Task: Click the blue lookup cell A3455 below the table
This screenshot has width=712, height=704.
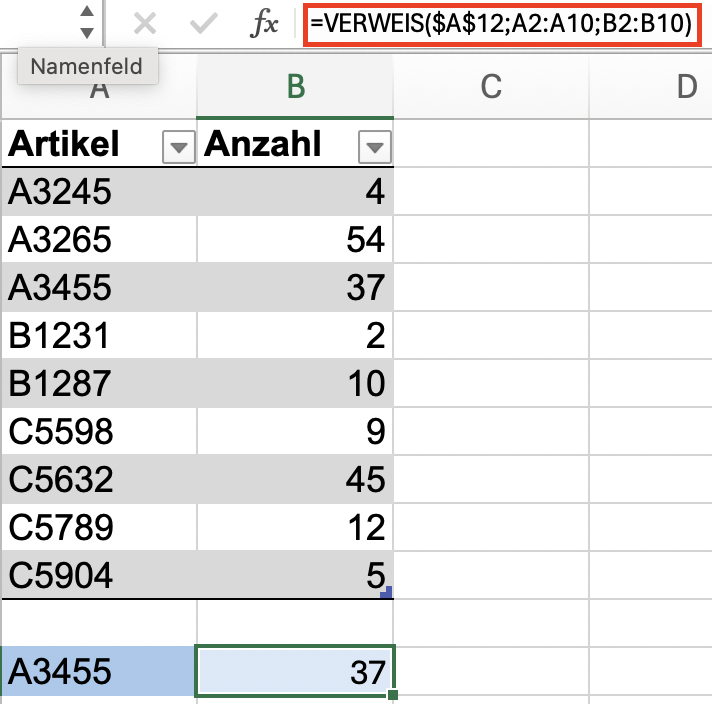Action: (x=98, y=671)
